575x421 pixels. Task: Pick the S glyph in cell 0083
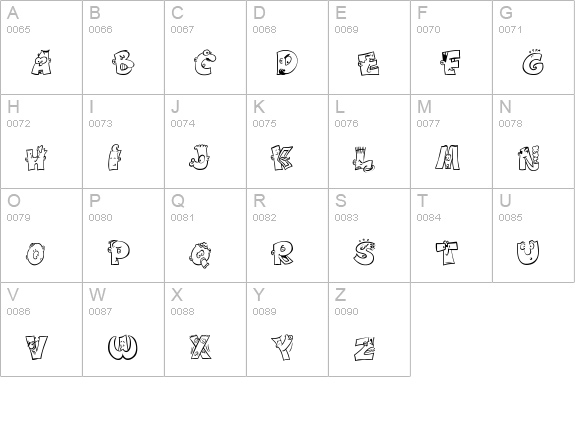[x=364, y=252]
